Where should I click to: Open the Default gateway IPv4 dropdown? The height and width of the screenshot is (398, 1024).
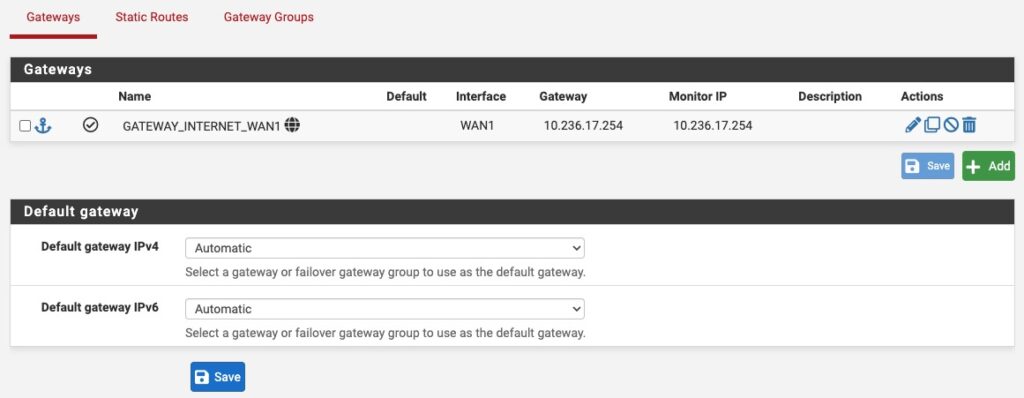(x=385, y=248)
